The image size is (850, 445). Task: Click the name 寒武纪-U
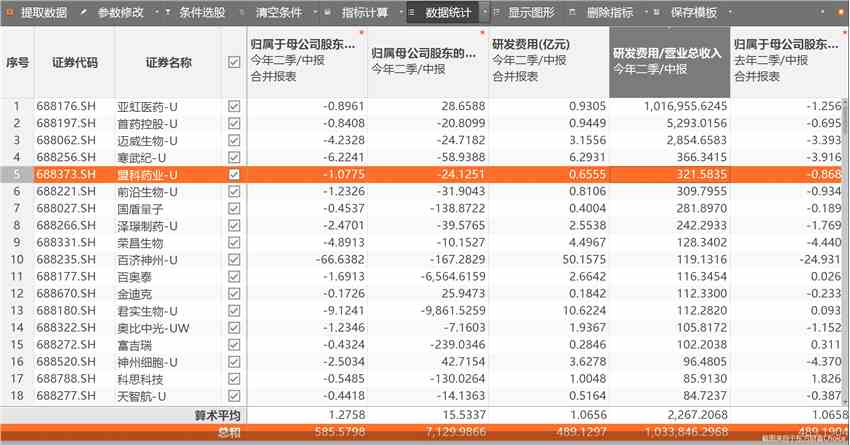(x=141, y=158)
